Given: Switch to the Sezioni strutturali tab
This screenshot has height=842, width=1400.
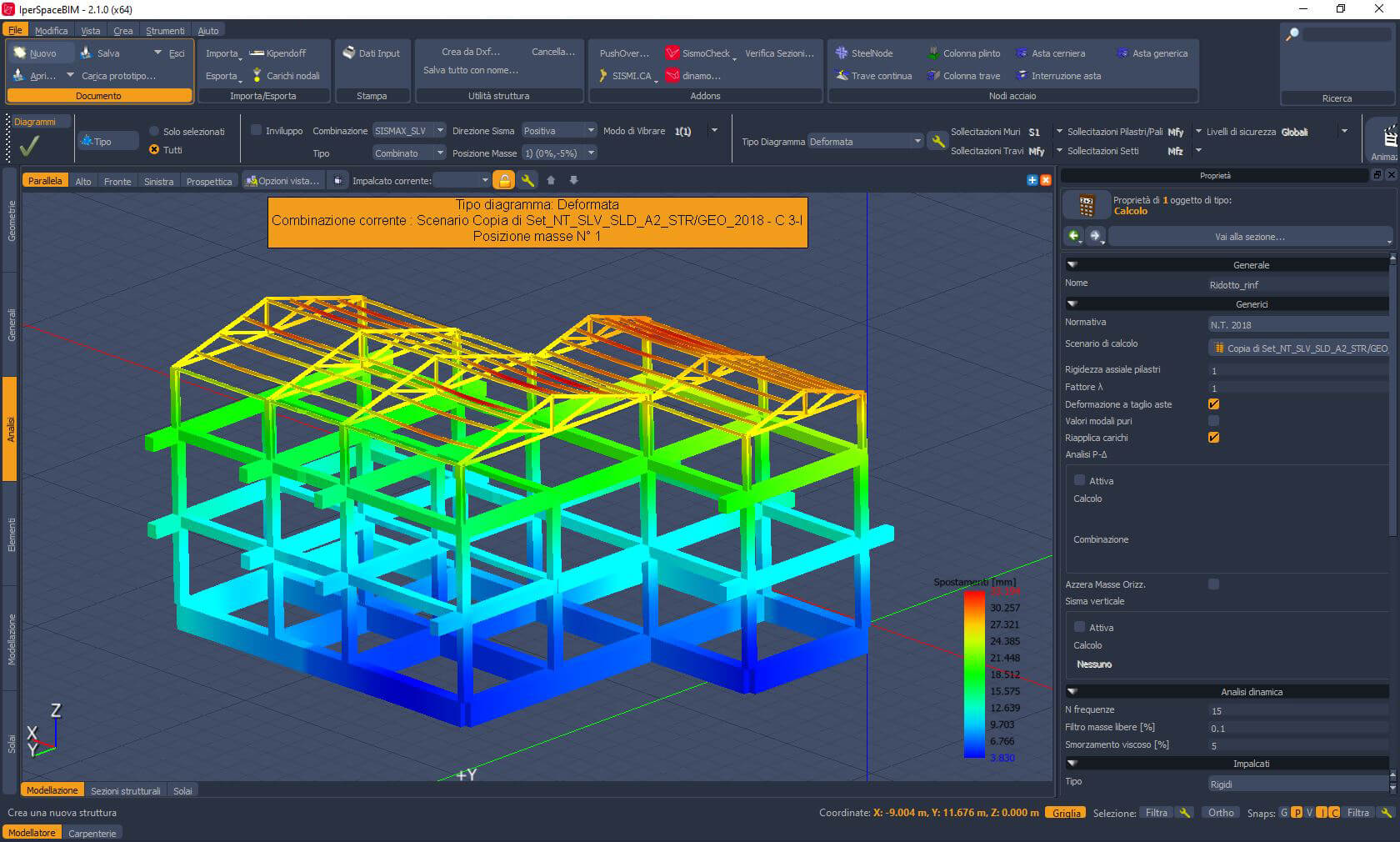Looking at the screenshot, I should (125, 790).
